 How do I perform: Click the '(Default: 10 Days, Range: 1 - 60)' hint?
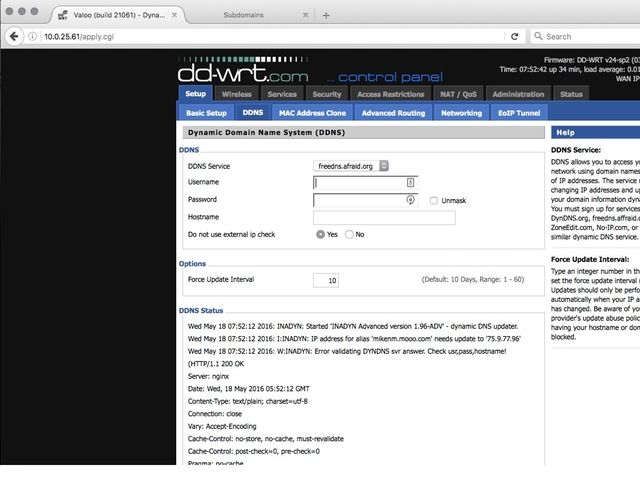(473, 280)
